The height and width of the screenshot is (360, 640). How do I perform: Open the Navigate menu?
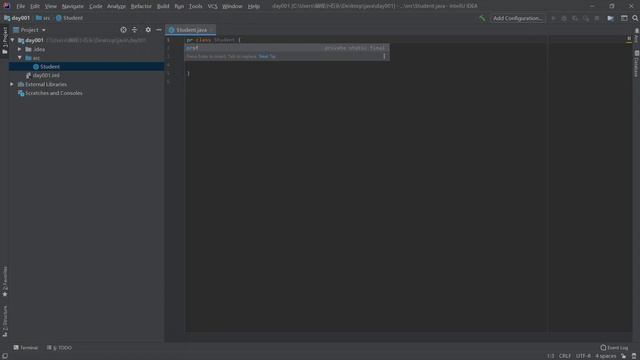[72, 6]
